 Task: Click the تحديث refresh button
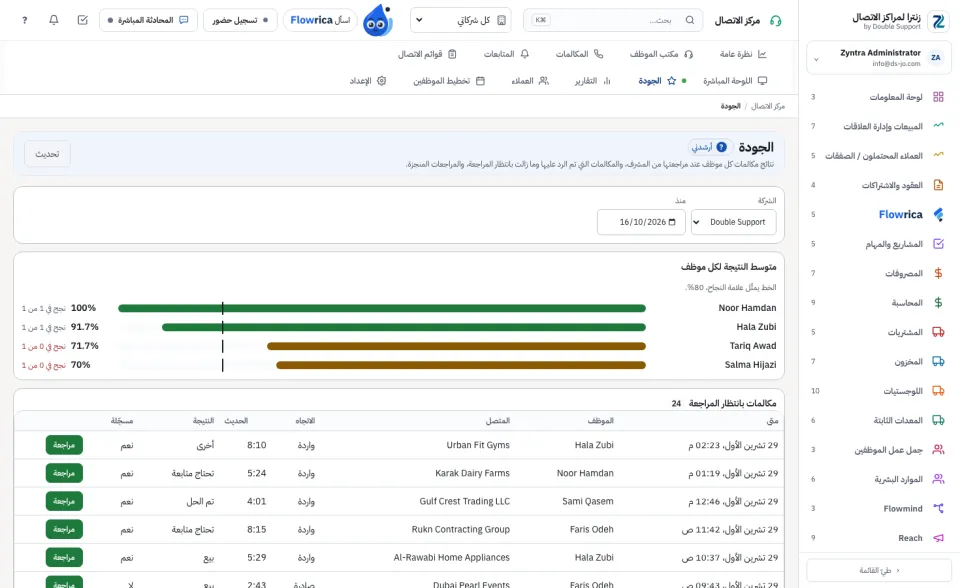(x=47, y=154)
